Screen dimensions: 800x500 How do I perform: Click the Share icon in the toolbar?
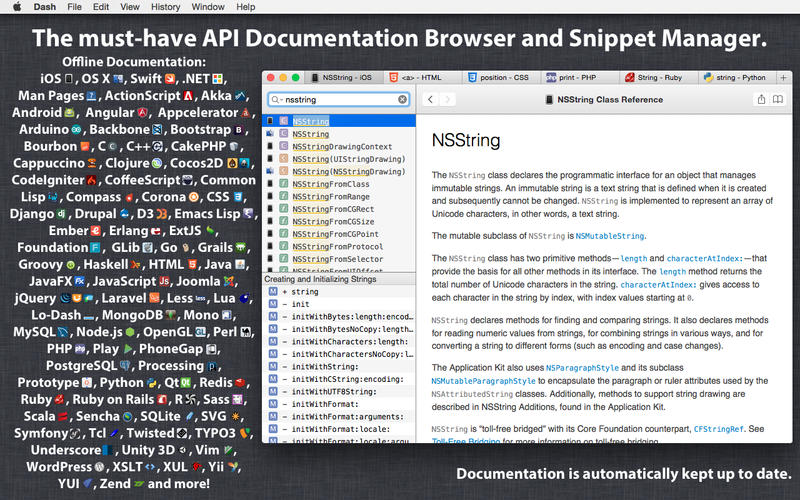coord(761,99)
